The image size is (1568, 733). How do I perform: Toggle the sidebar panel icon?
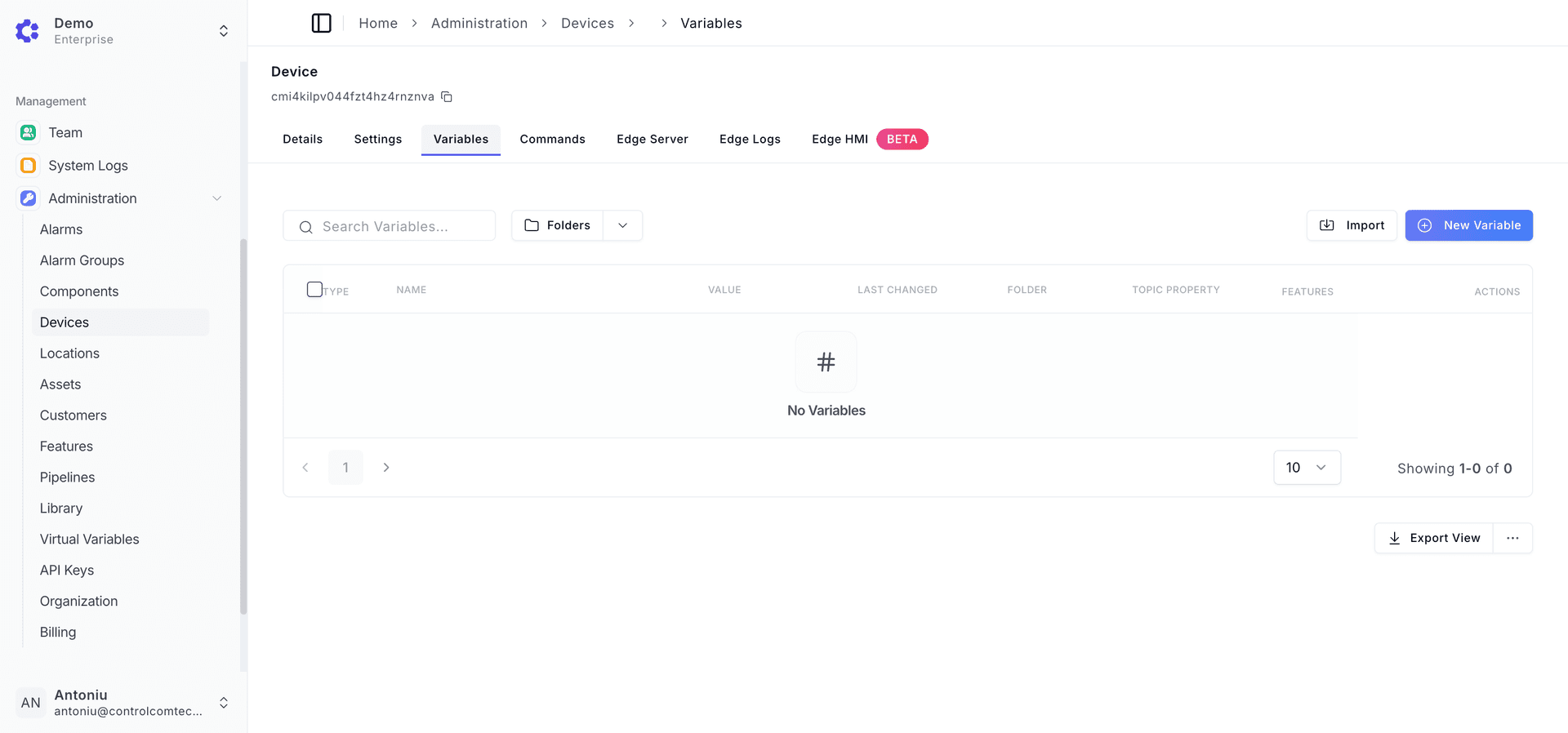321,23
